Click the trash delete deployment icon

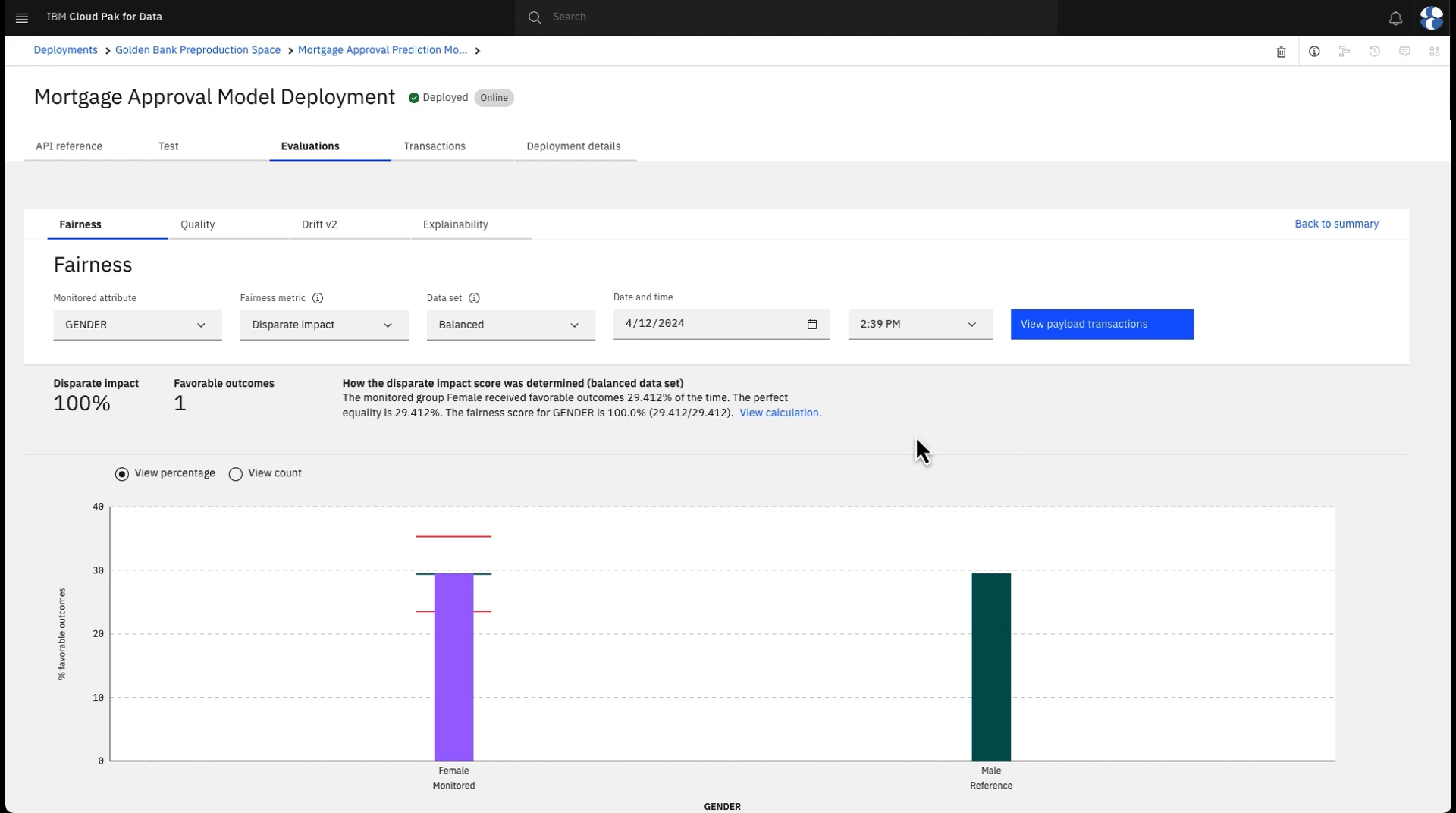[1281, 52]
